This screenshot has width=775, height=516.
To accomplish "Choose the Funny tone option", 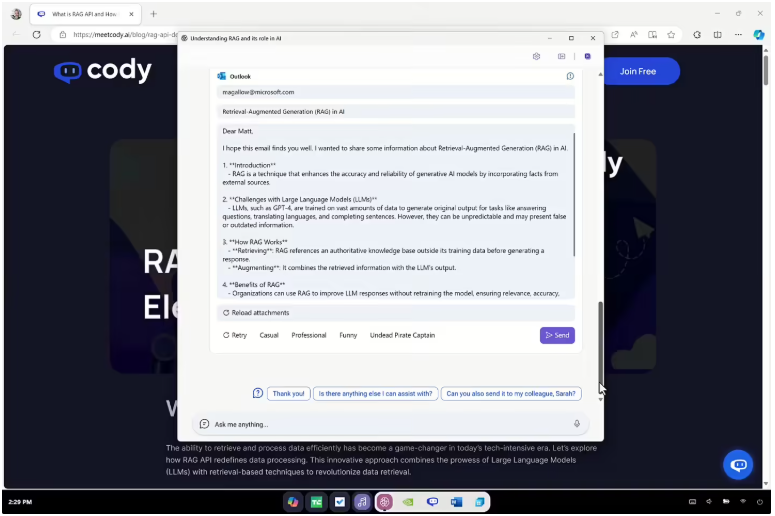I will [348, 335].
